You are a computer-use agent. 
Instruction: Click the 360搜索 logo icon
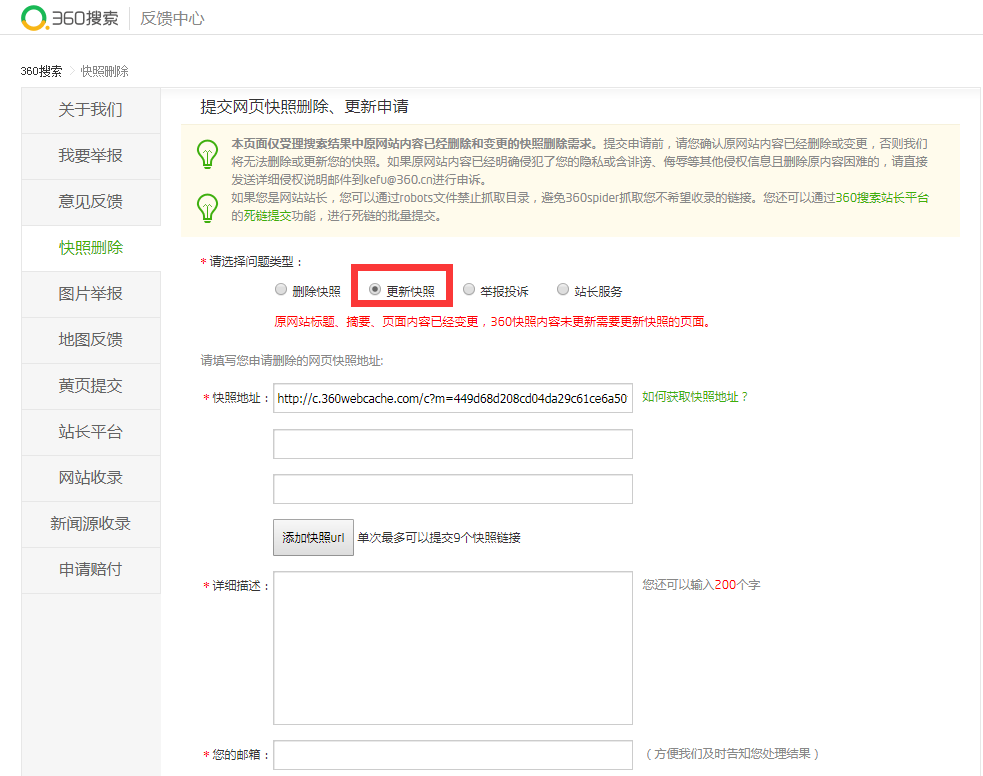coord(34,18)
